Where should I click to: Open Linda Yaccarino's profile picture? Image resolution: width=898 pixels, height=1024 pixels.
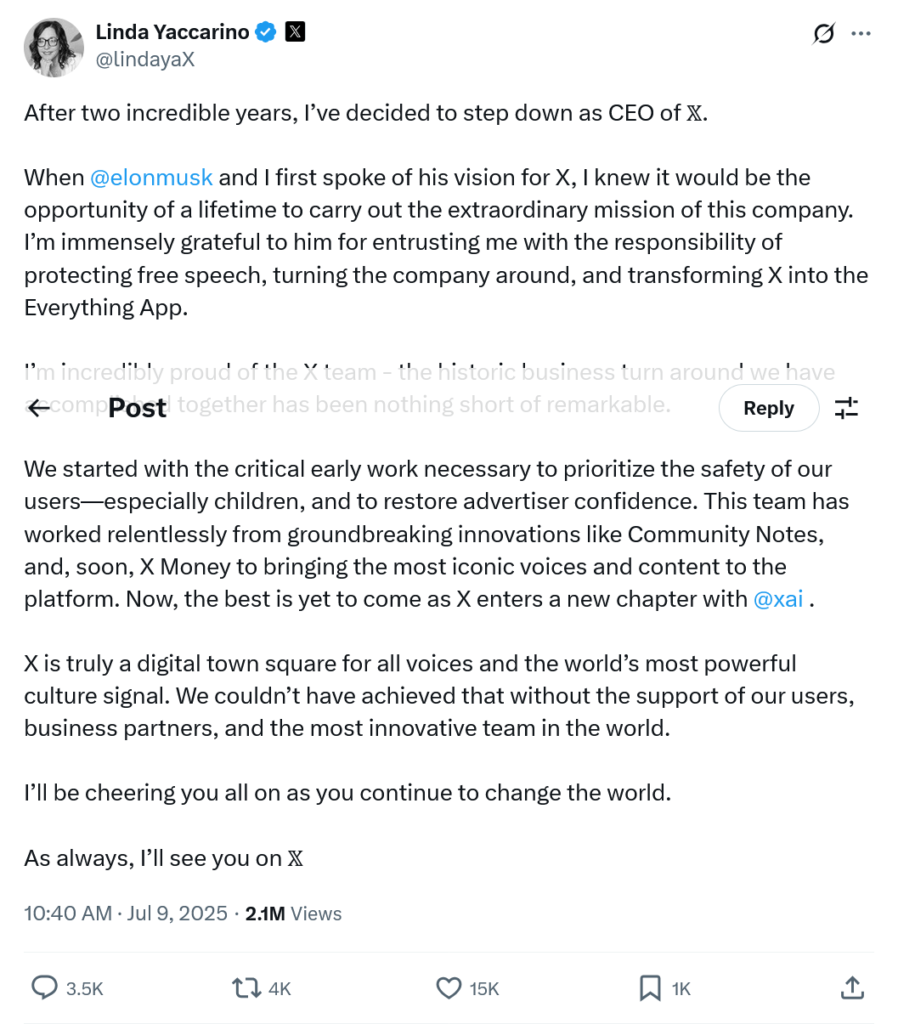tap(52, 46)
